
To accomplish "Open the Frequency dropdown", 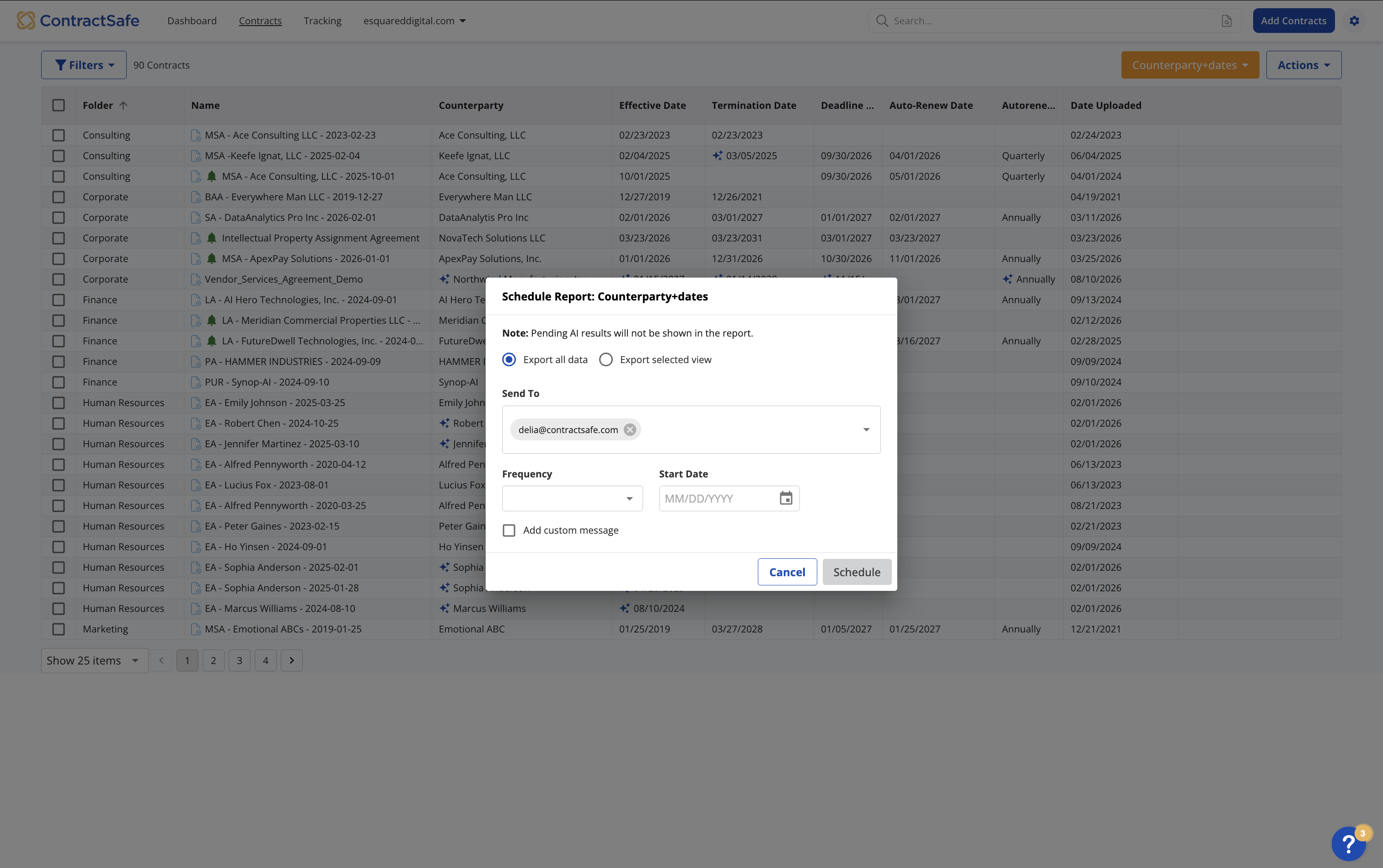I will pos(573,498).
